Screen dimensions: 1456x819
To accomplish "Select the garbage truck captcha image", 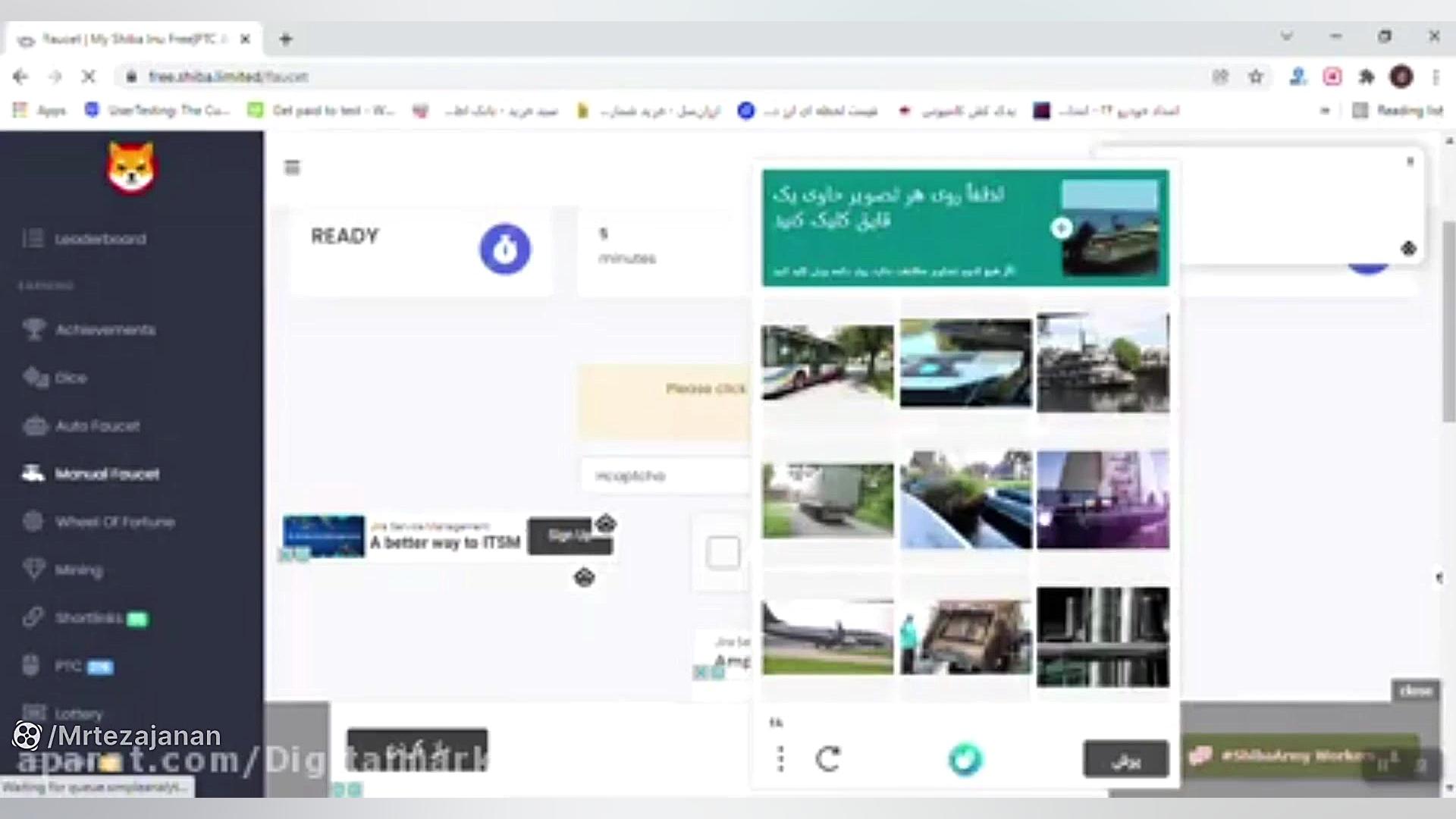I will pos(966,637).
